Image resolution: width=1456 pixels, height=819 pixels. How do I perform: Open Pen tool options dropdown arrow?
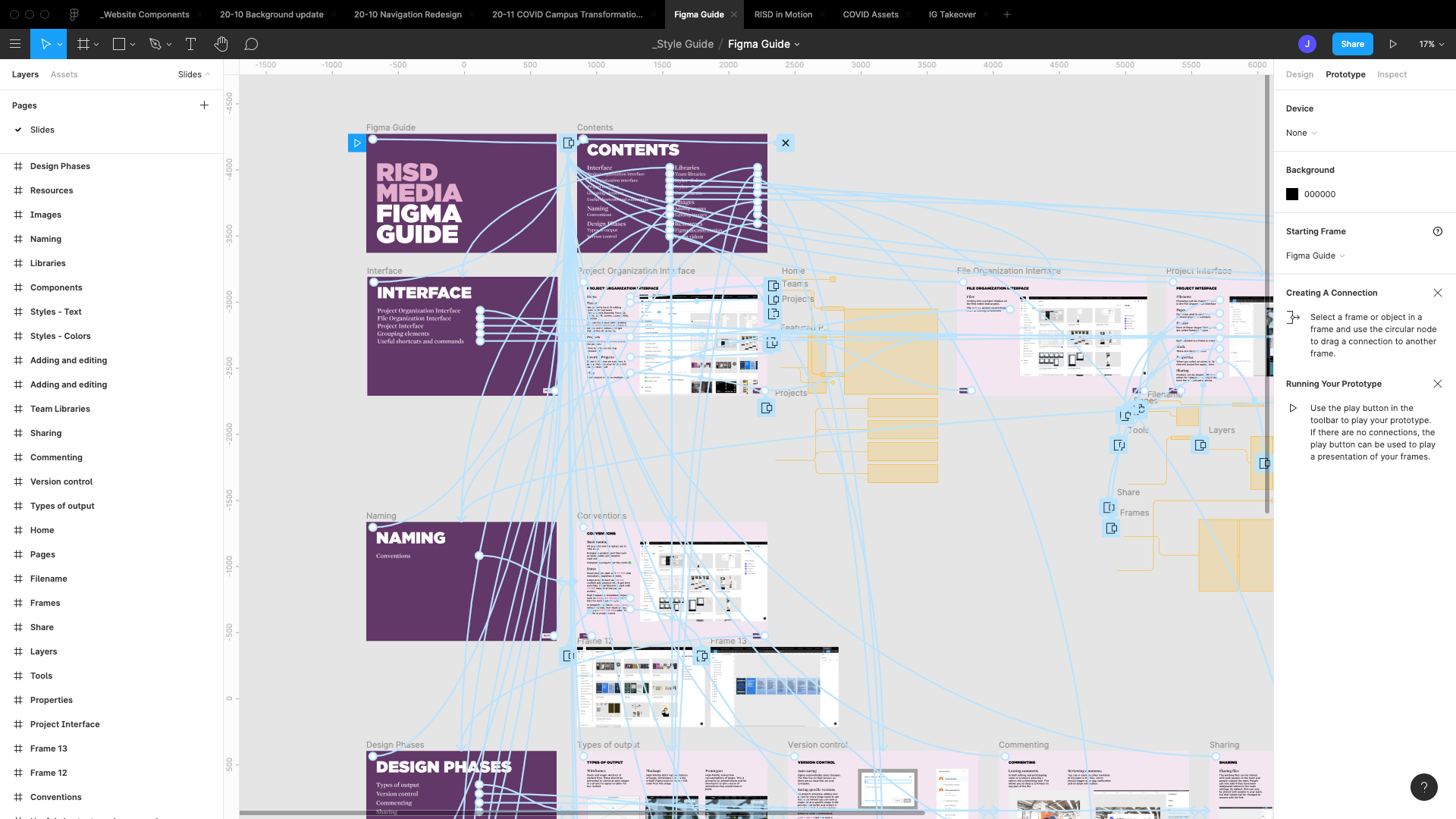pos(168,45)
